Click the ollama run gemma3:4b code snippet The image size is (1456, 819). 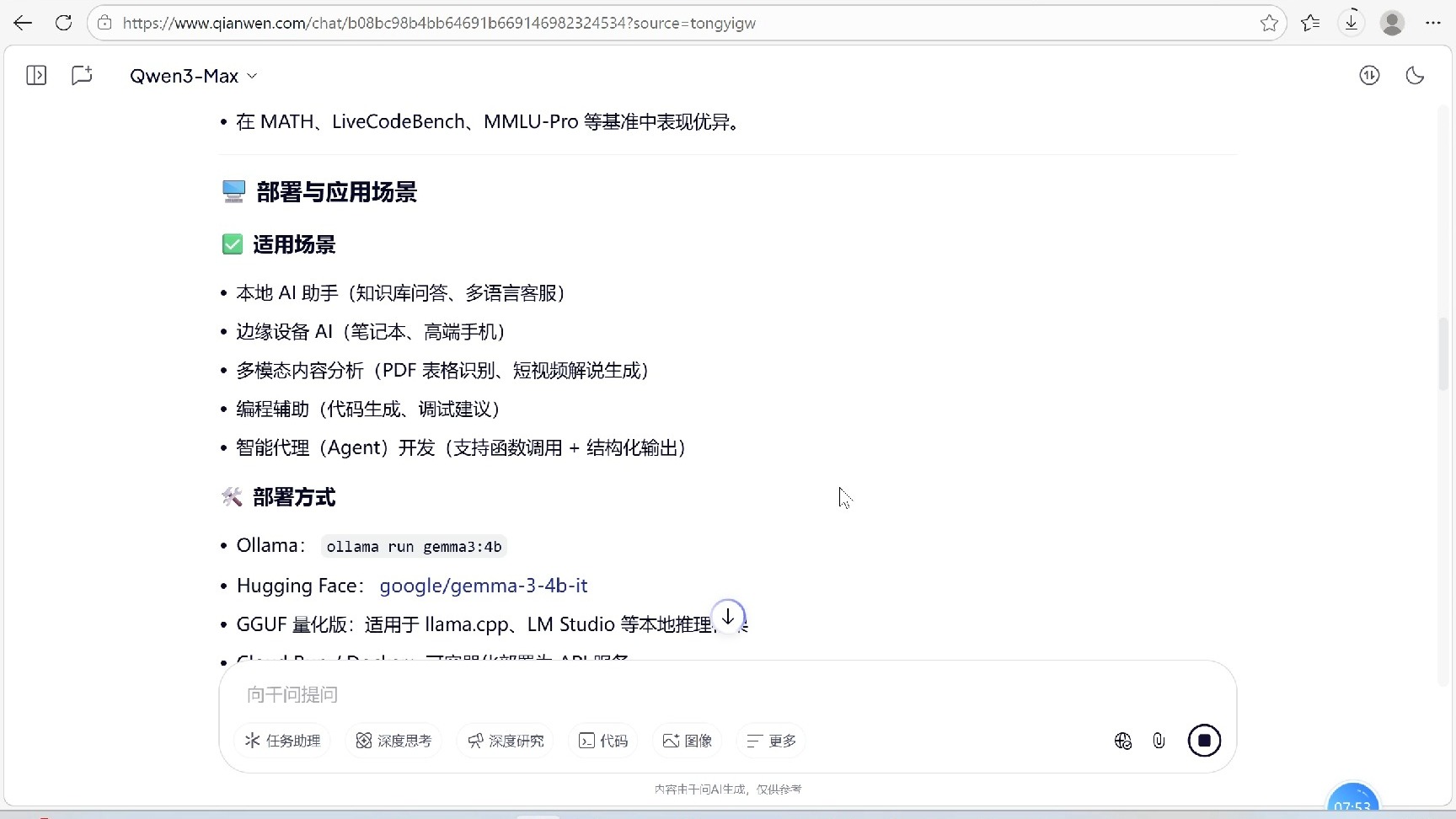(x=414, y=547)
